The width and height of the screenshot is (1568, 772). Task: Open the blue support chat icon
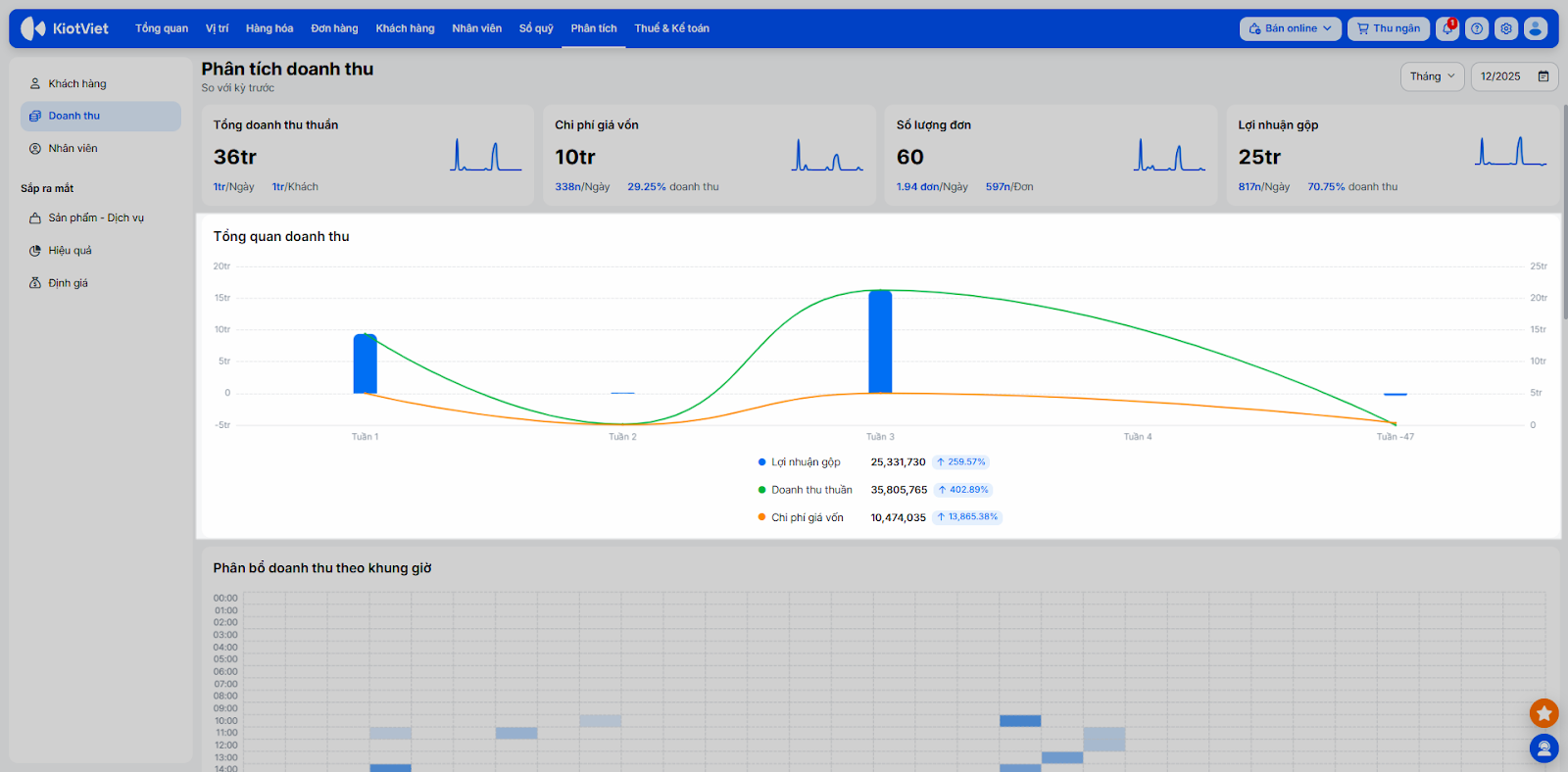coord(1543,748)
